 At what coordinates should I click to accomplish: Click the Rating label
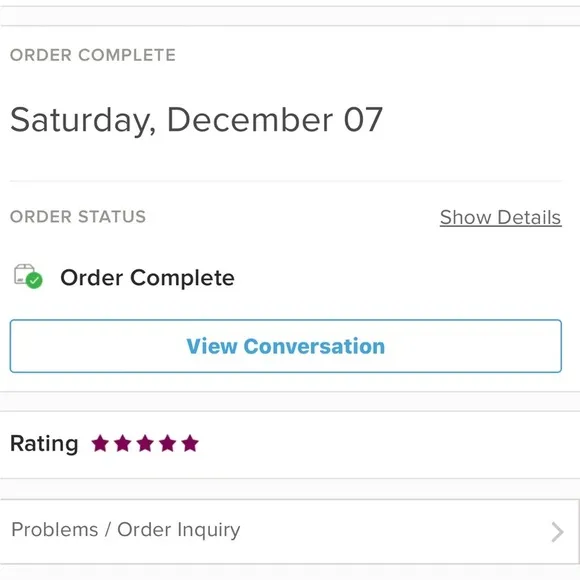44,444
